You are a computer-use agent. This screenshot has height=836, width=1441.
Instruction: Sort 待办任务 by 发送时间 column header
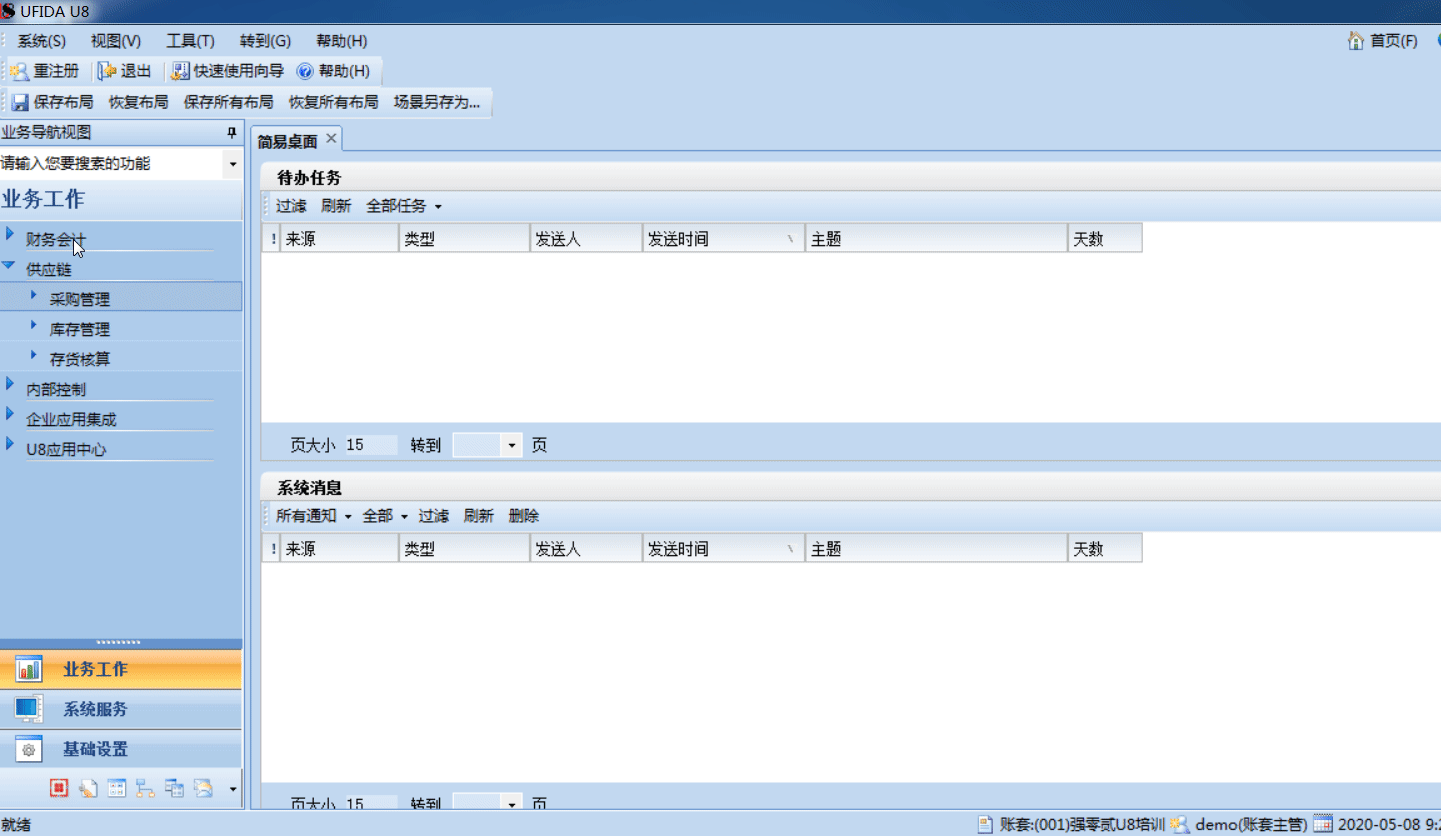[723, 239]
